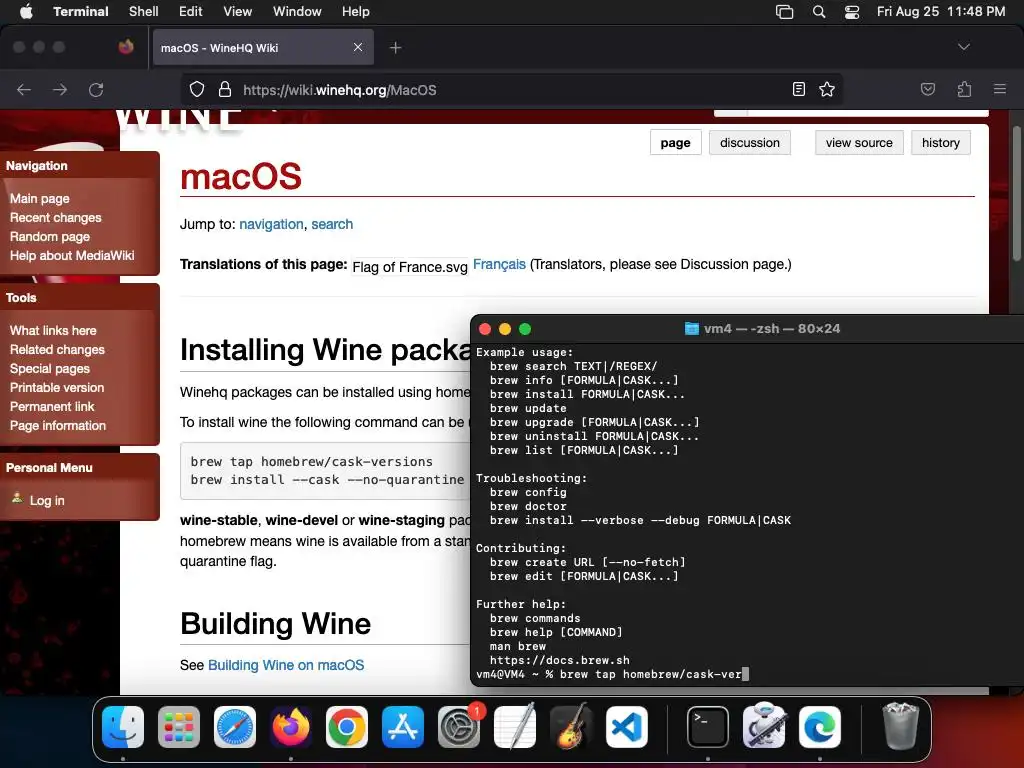Open System Settings with update badge
The width and height of the screenshot is (1024, 768).
click(459, 727)
